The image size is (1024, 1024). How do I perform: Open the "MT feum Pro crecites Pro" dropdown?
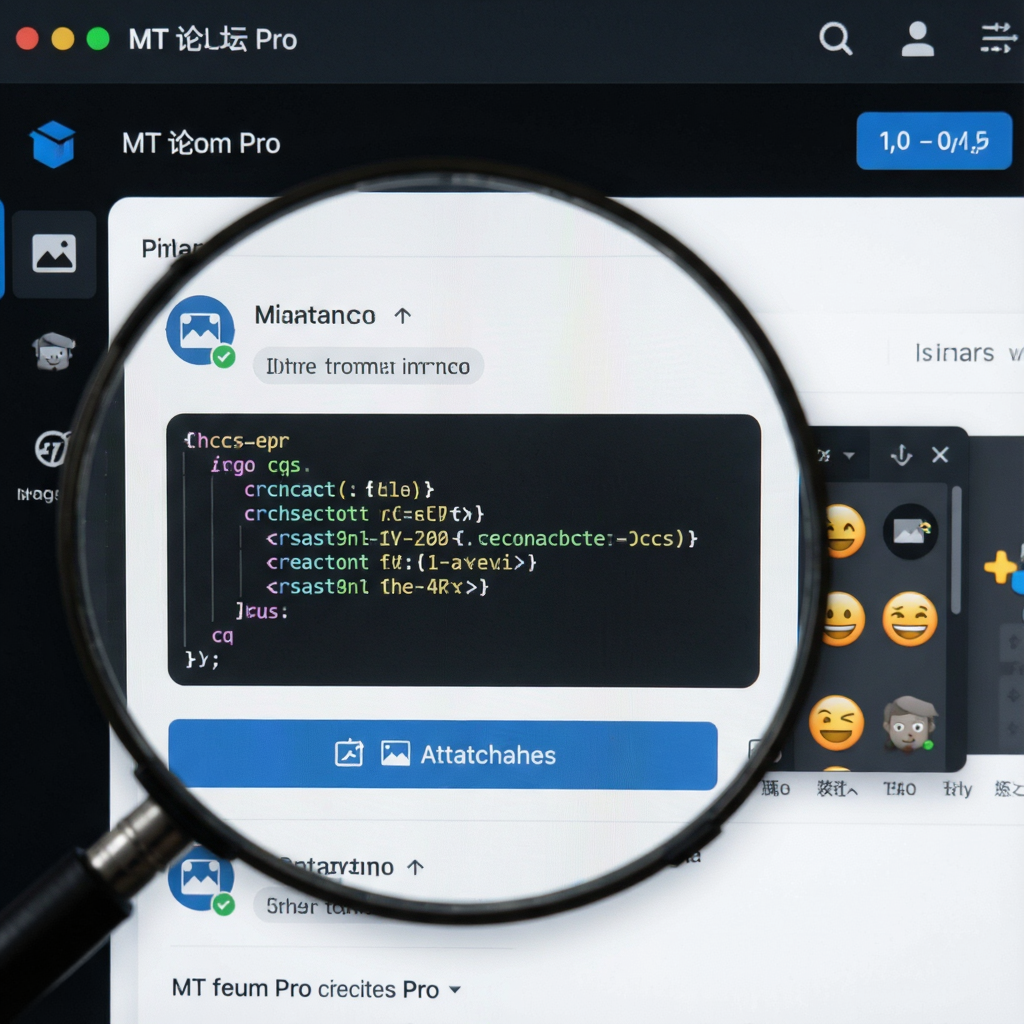[317, 989]
